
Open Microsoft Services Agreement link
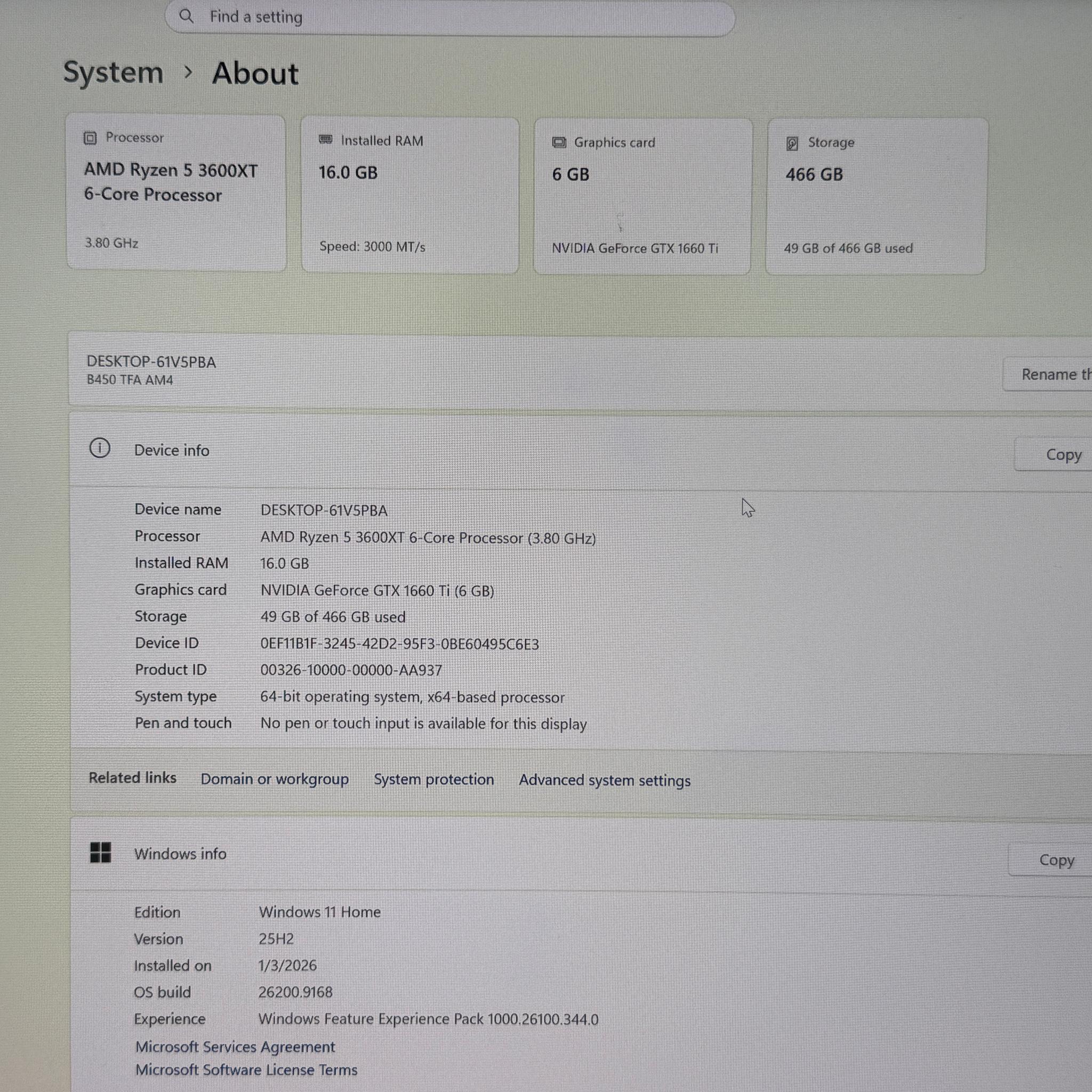coord(235,1047)
